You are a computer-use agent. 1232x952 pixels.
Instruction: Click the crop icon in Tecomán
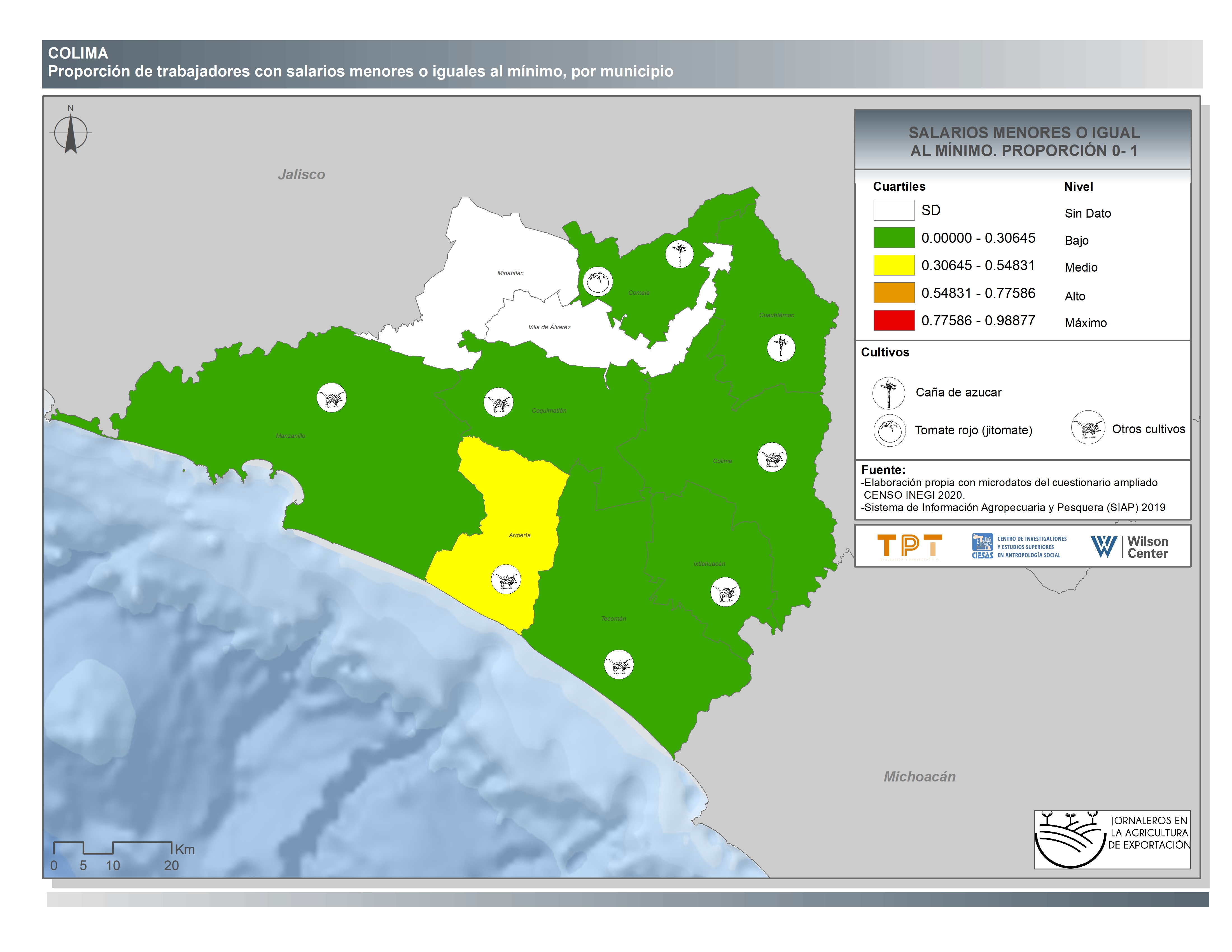pyautogui.click(x=619, y=664)
